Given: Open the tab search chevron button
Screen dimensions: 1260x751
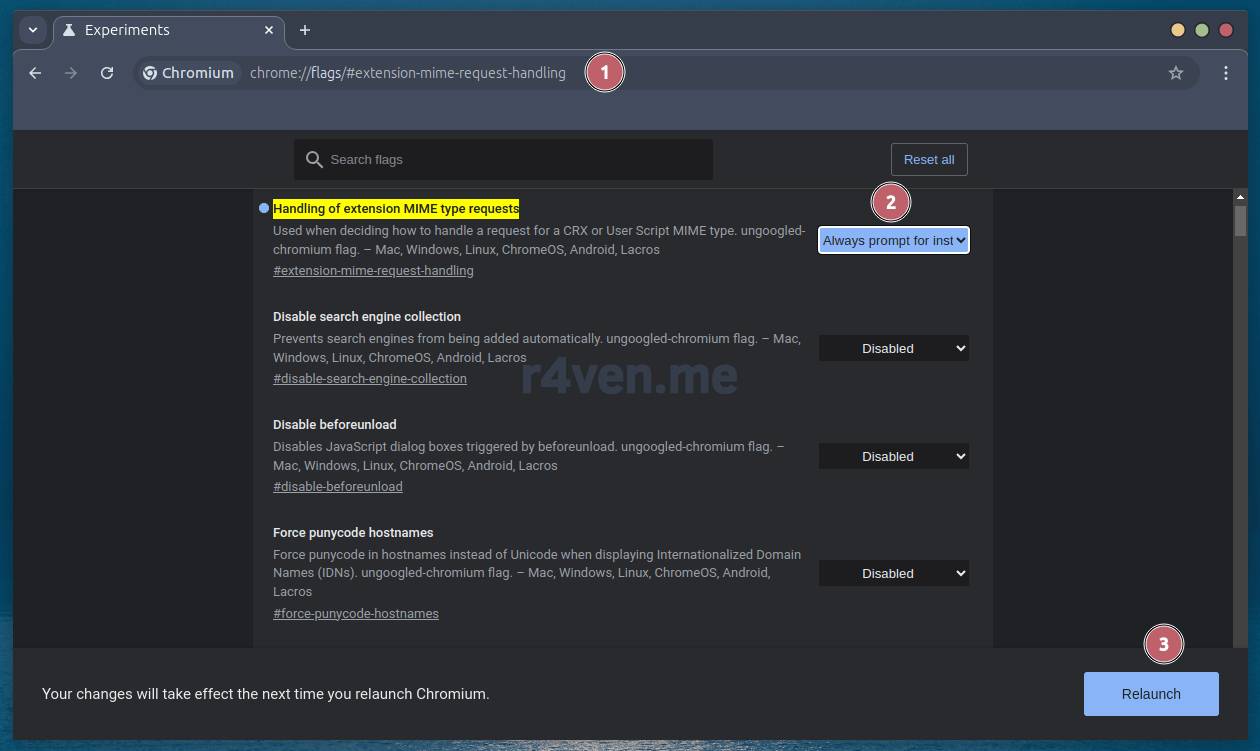Looking at the screenshot, I should 33,30.
